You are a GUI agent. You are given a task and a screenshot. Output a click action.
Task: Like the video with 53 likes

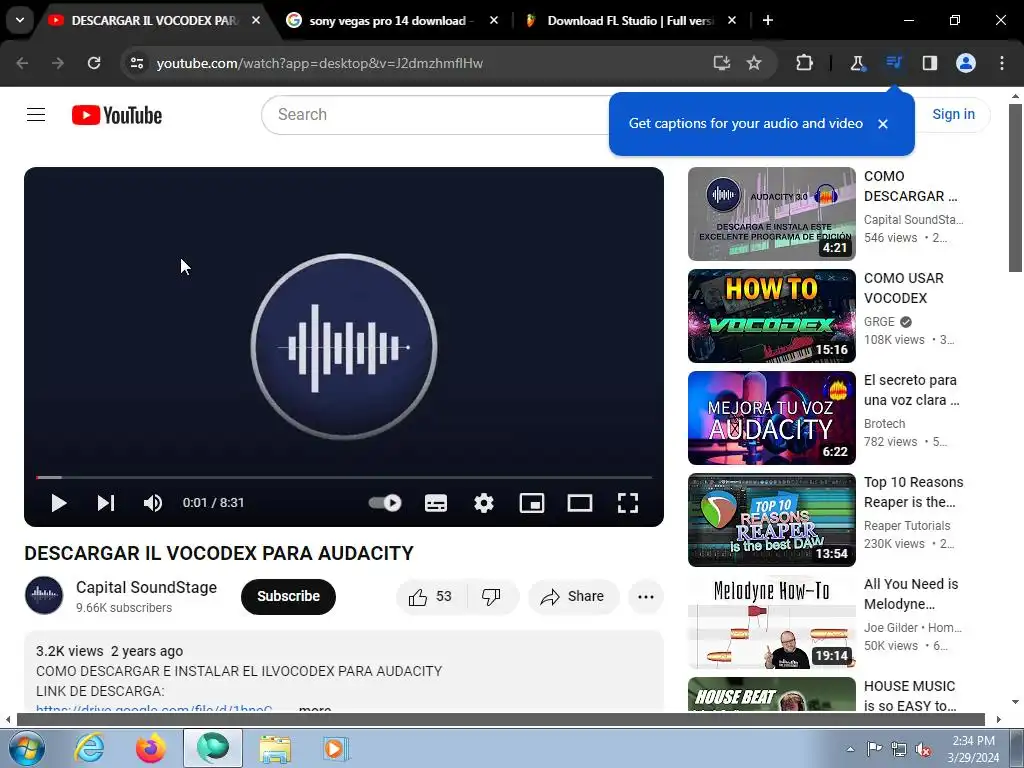click(x=430, y=596)
